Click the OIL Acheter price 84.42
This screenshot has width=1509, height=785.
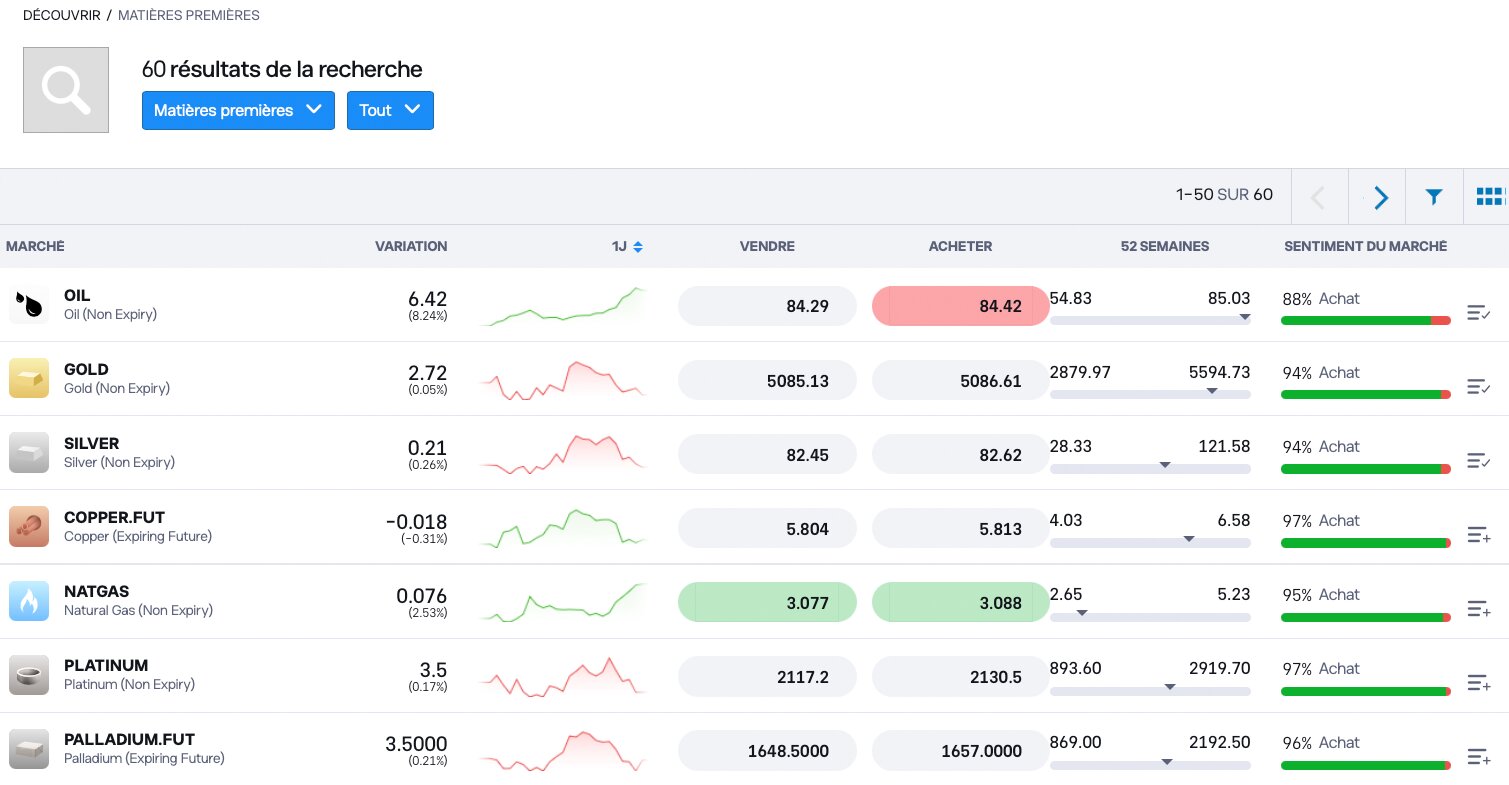960,306
